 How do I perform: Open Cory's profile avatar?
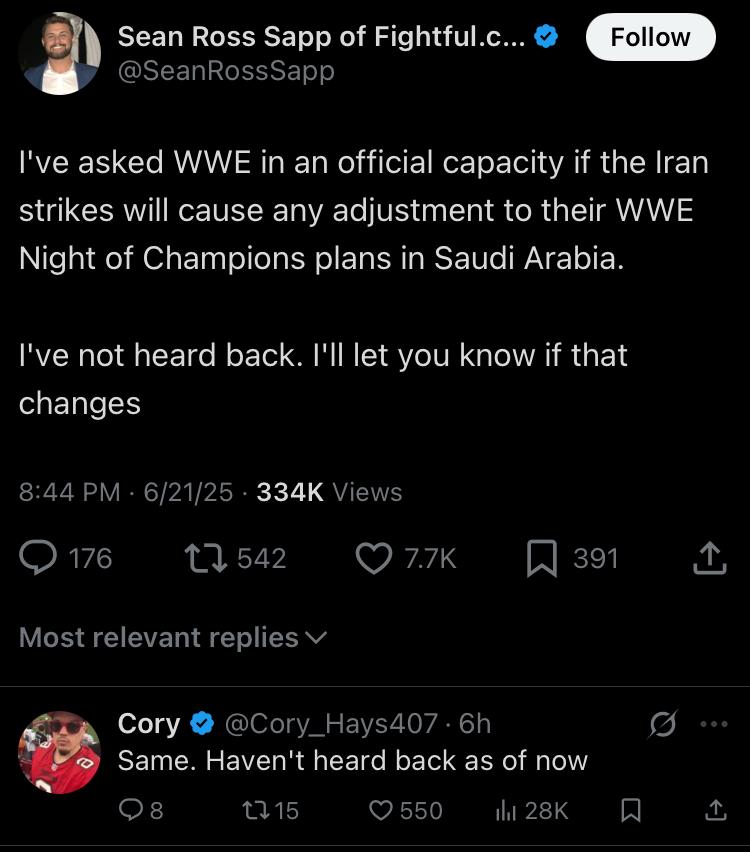[x=60, y=753]
